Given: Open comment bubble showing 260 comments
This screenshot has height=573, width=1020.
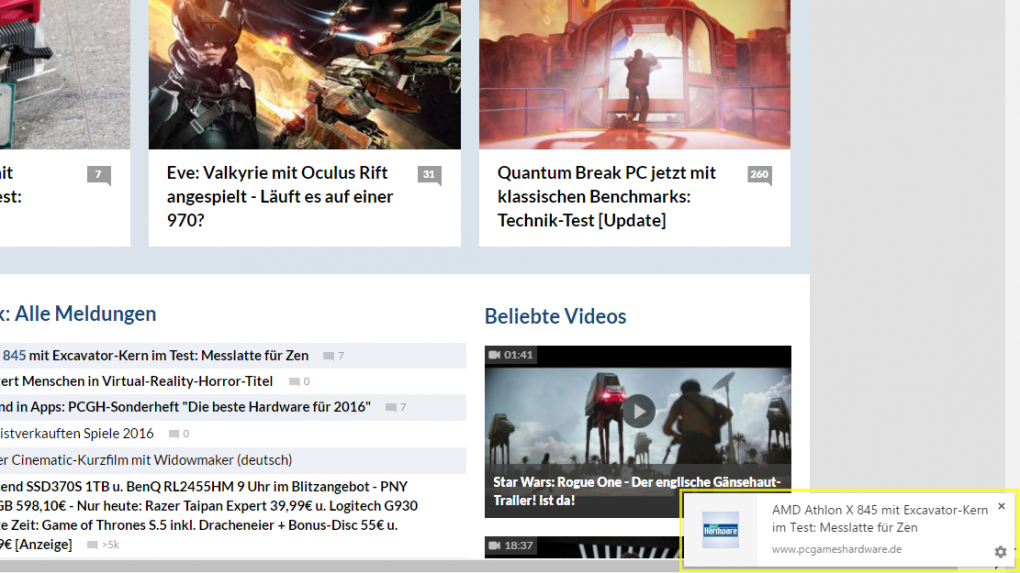Looking at the screenshot, I should (759, 175).
